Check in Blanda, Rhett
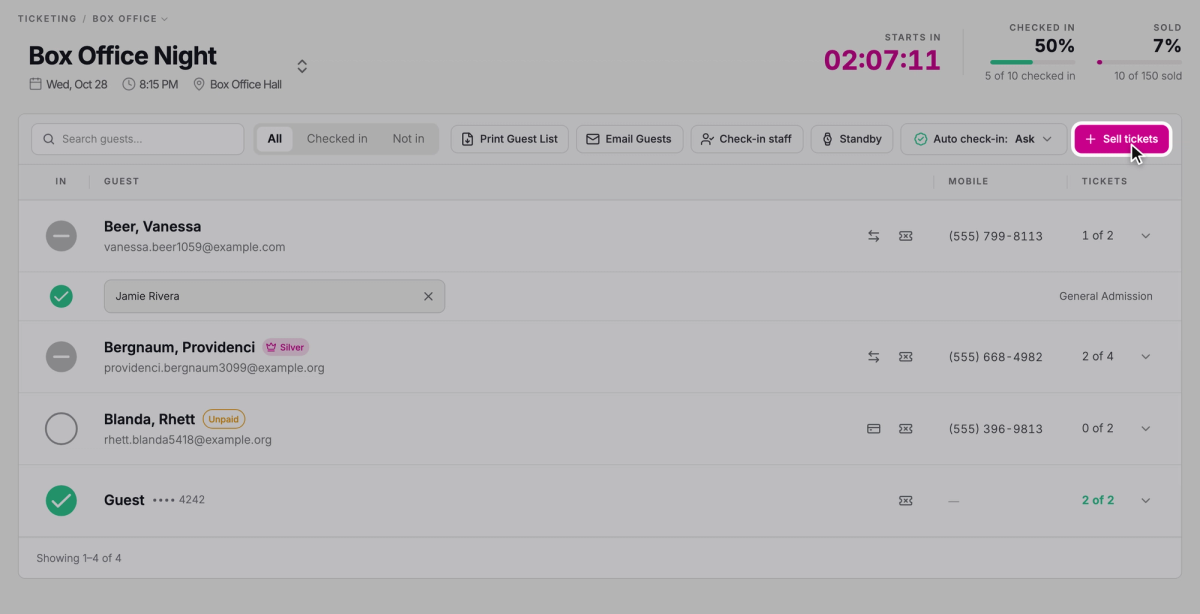Screen dimensions: 1200x614 (x=61, y=428)
